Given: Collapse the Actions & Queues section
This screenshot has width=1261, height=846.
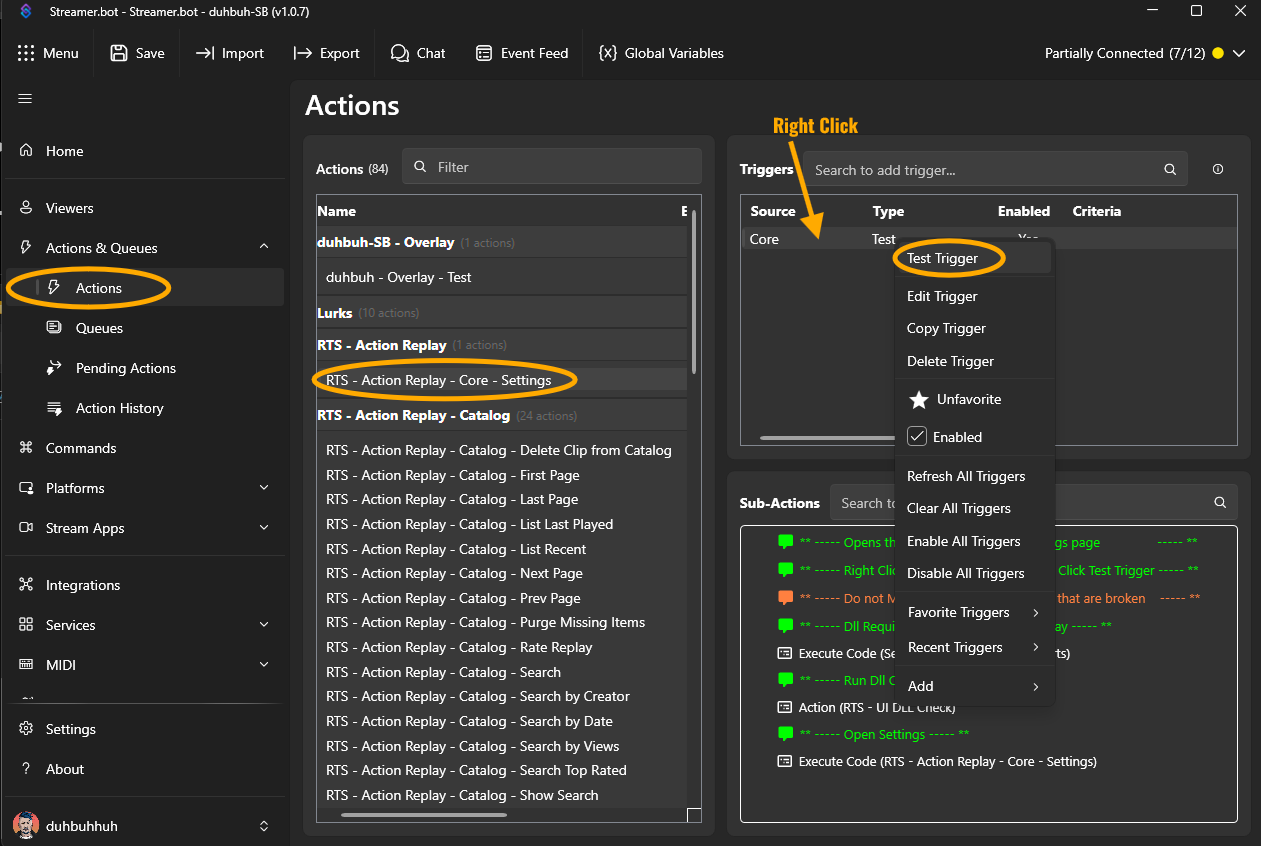Looking at the screenshot, I should pyautogui.click(x=264, y=247).
